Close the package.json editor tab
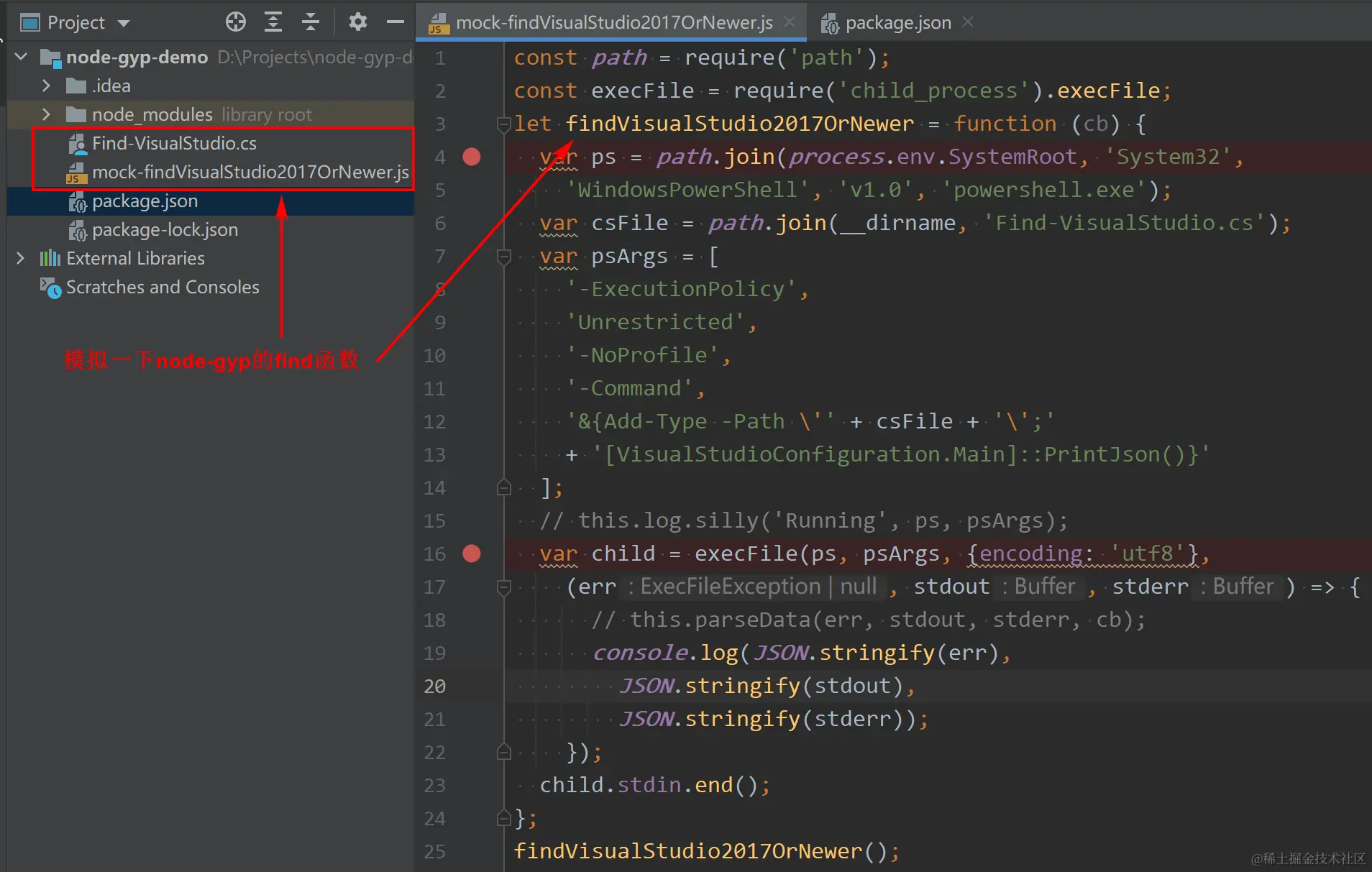This screenshot has width=1372, height=872. [968, 22]
